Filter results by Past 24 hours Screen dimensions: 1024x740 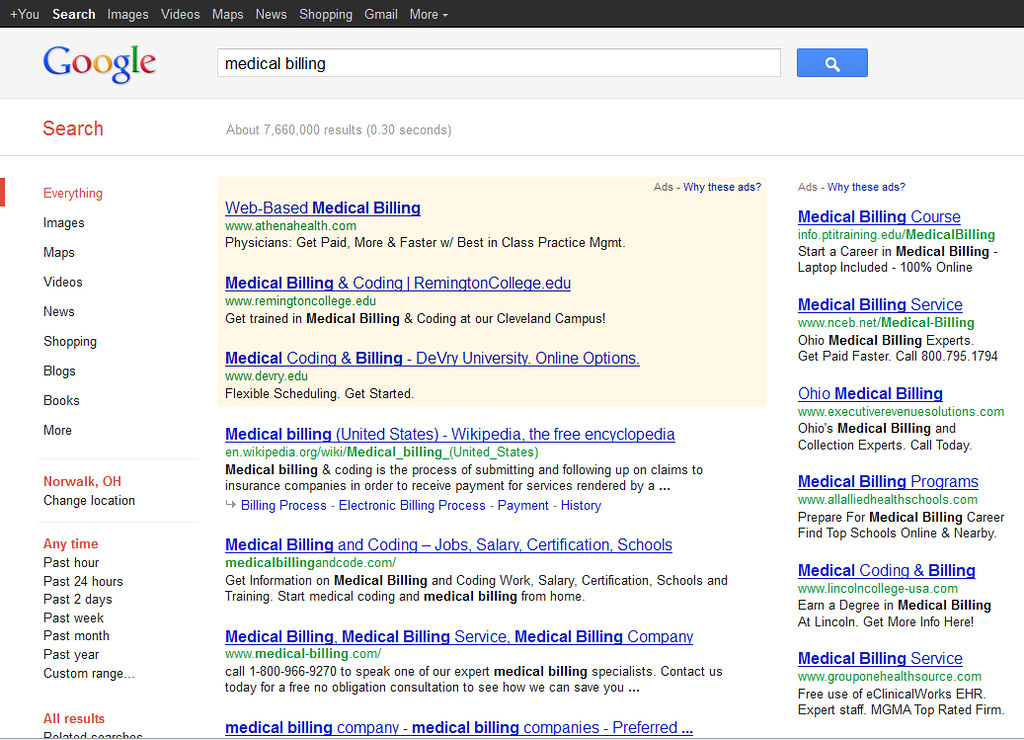[x=83, y=581]
